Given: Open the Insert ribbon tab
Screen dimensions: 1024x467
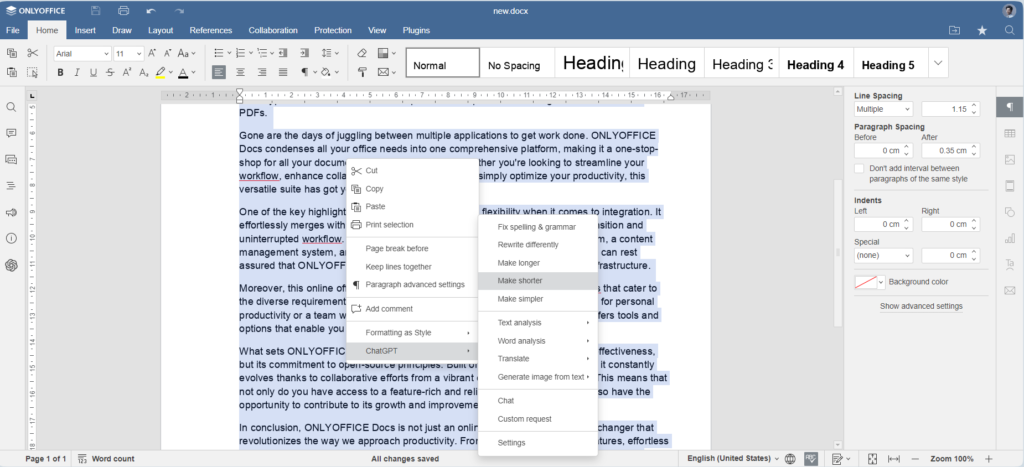Looking at the screenshot, I should (x=85, y=30).
